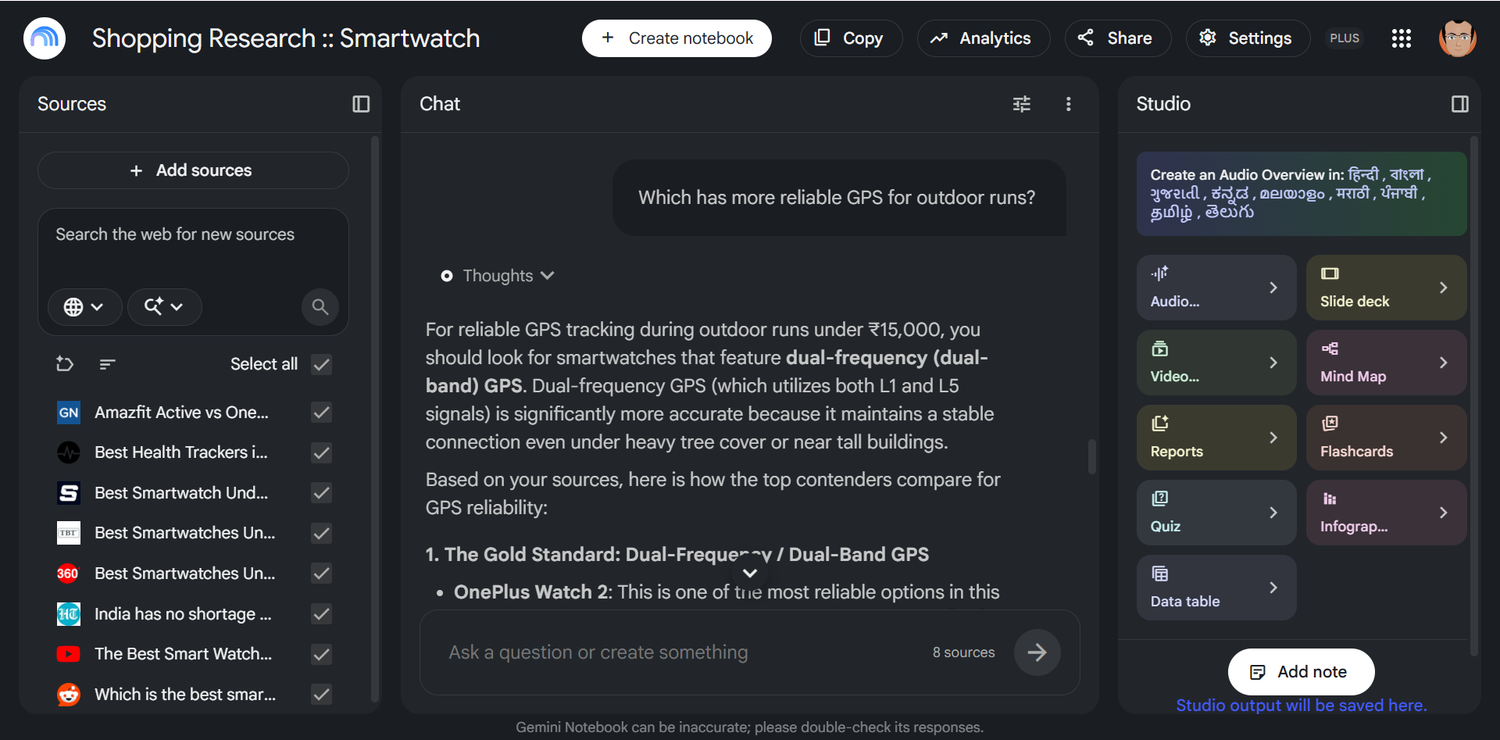1500x740 pixels.
Task: Collapse the Sources panel icon
Action: [361, 104]
